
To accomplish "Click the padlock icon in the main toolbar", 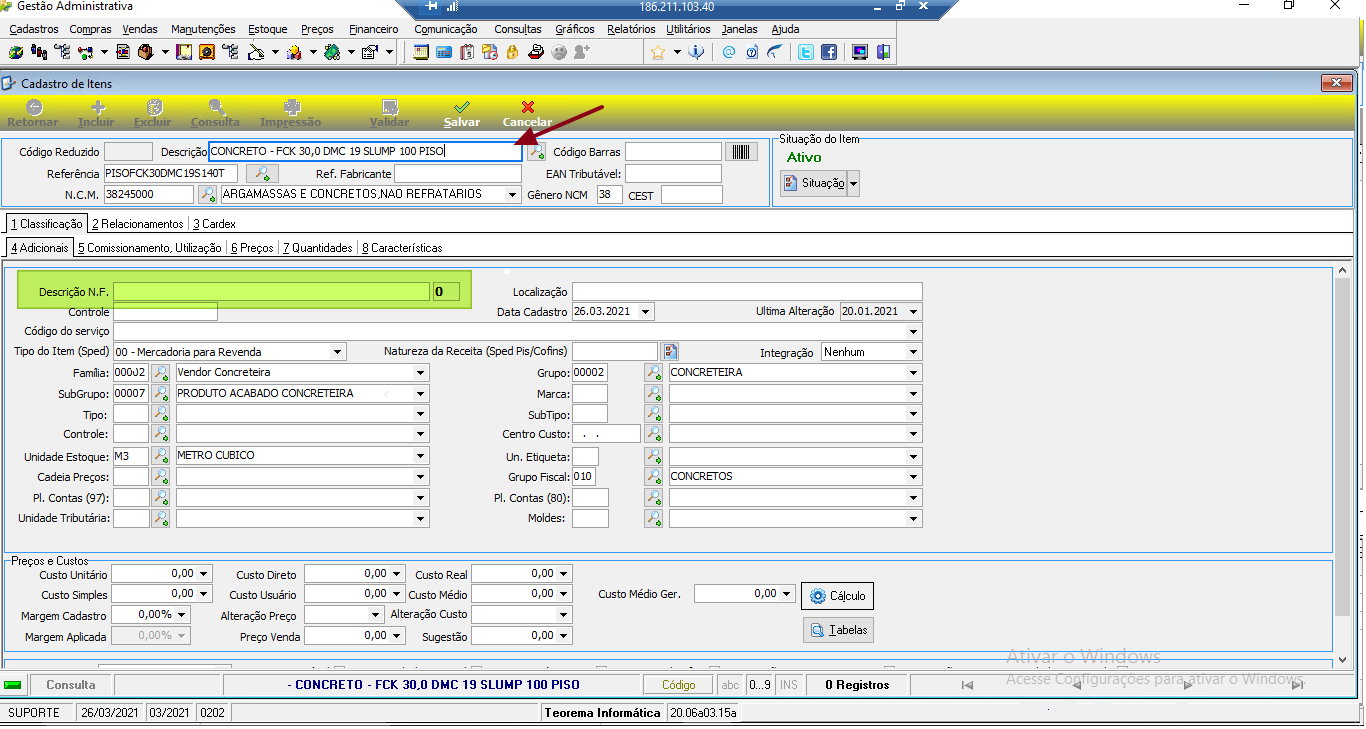I will tap(512, 52).
